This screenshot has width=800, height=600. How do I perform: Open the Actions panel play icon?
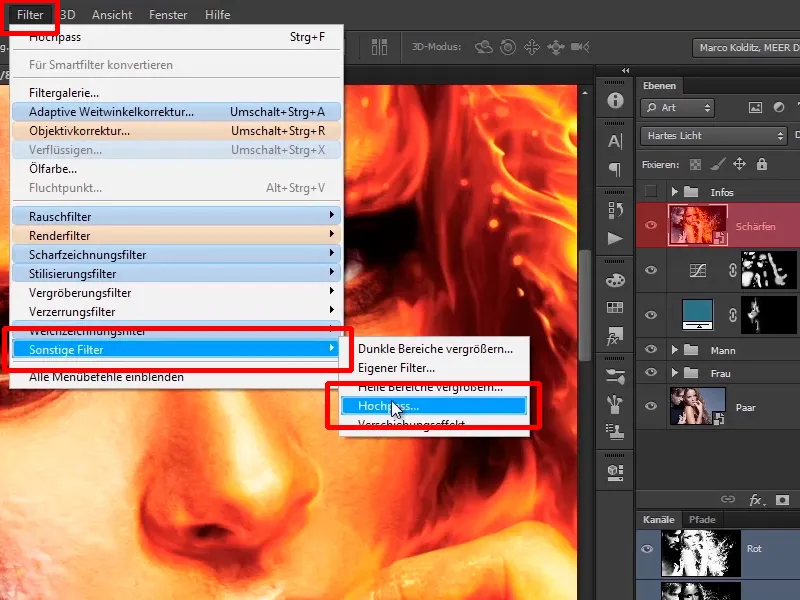[615, 238]
